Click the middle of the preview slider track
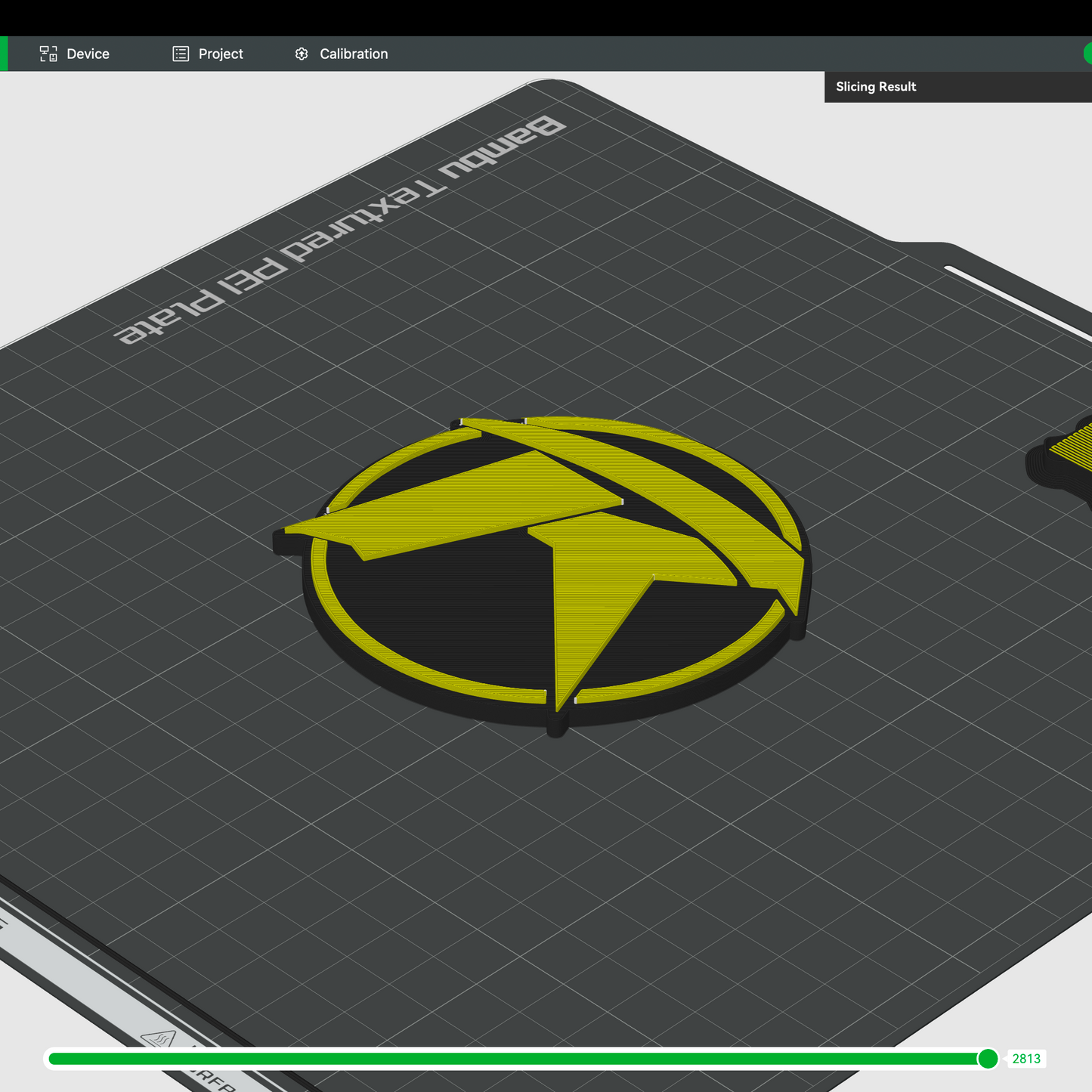Viewport: 1092px width, 1092px height. pos(518,1059)
